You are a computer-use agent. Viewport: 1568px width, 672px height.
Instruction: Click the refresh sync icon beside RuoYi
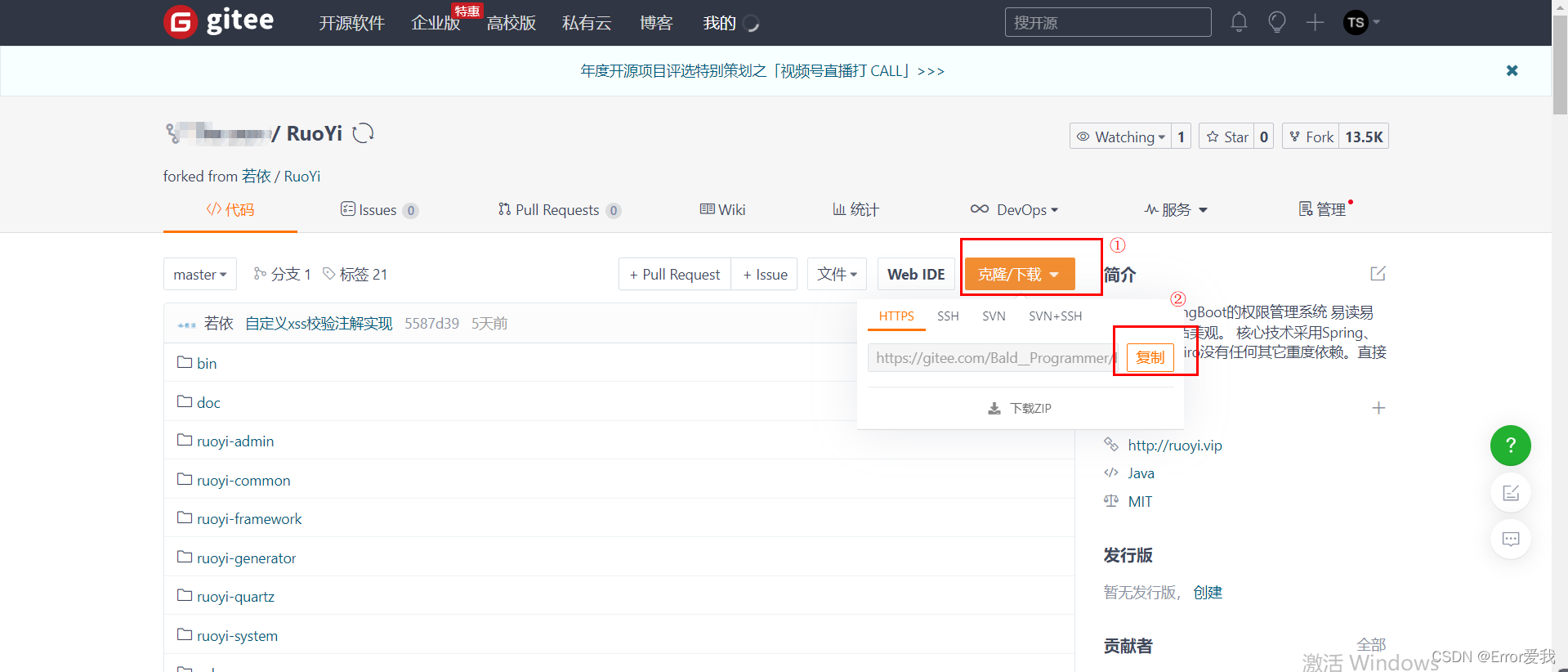[x=363, y=132]
